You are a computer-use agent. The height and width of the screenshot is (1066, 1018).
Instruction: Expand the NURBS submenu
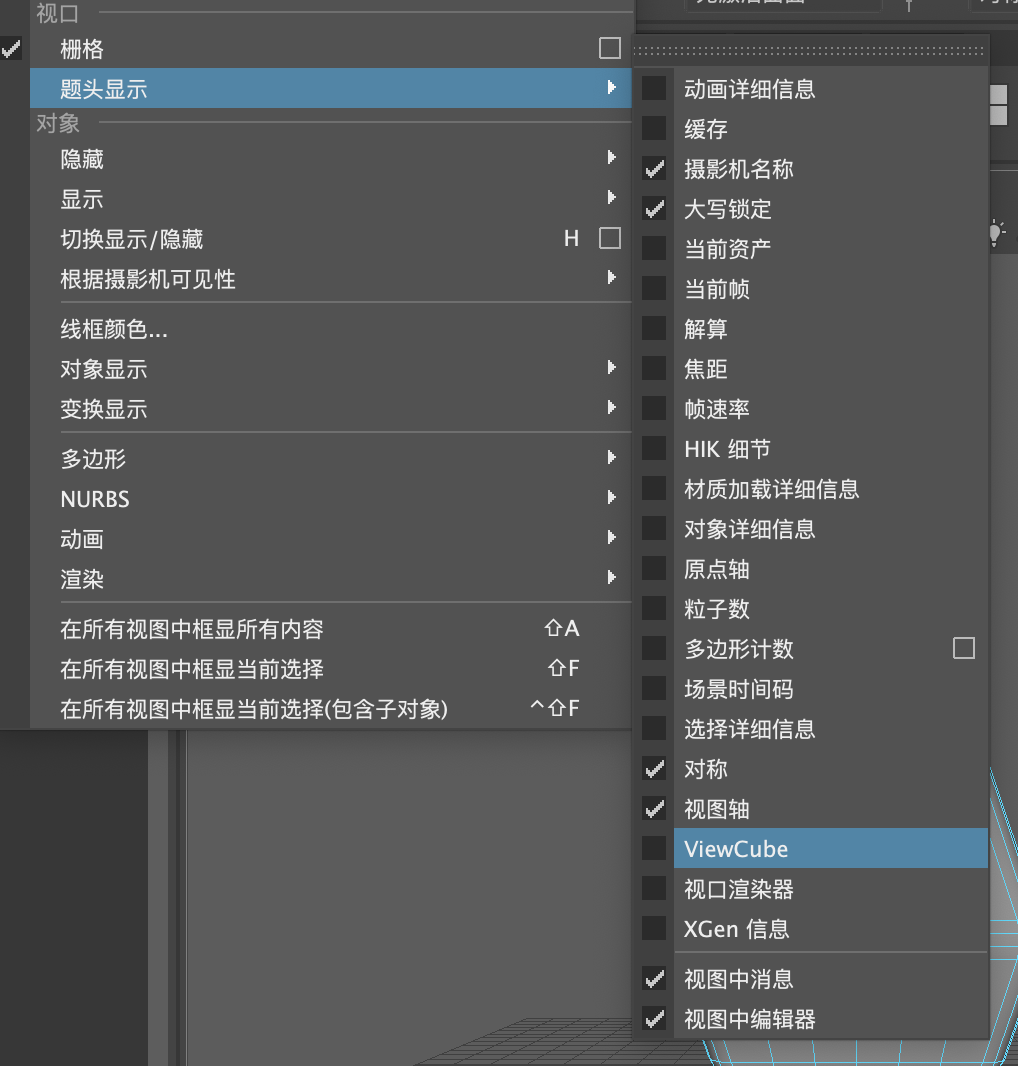[331, 499]
